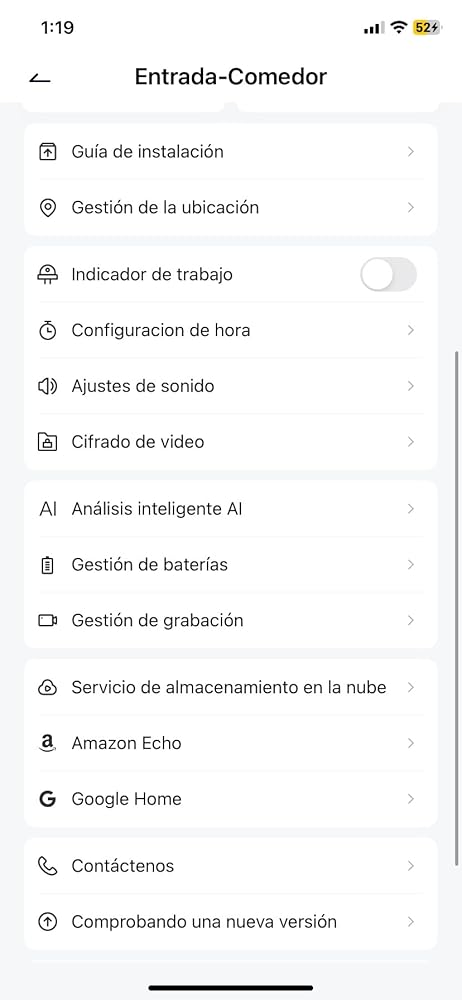
Task: Tap the Google G logo icon
Action: pos(48,799)
